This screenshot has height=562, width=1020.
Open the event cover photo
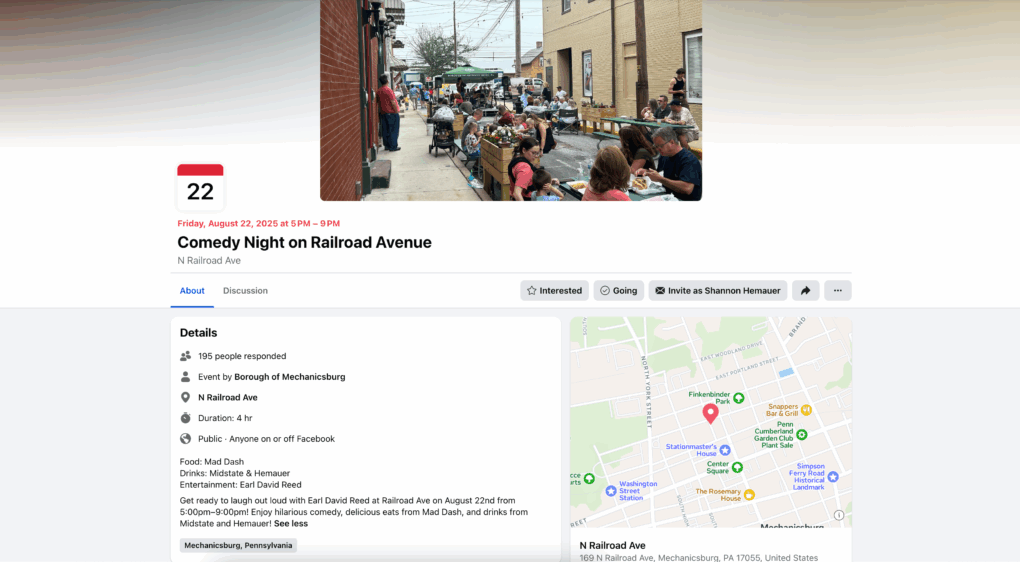[511, 100]
